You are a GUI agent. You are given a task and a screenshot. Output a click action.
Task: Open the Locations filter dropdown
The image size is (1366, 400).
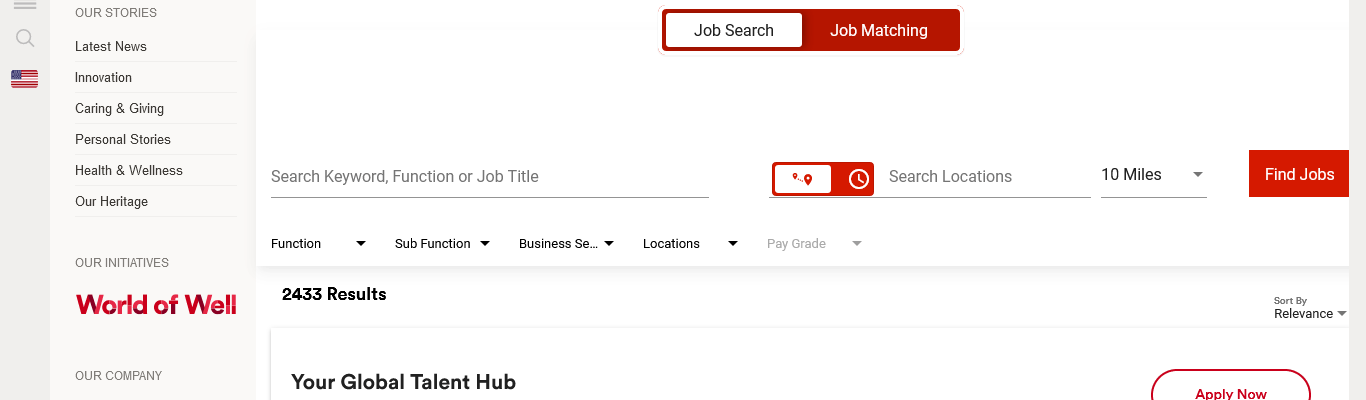pyautogui.click(x=690, y=244)
